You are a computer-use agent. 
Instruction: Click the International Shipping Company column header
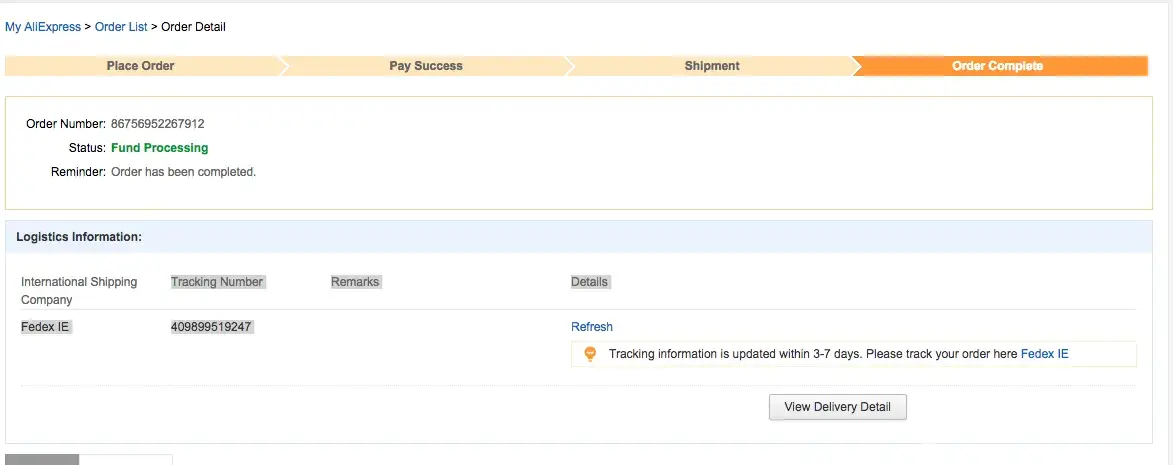pos(79,290)
